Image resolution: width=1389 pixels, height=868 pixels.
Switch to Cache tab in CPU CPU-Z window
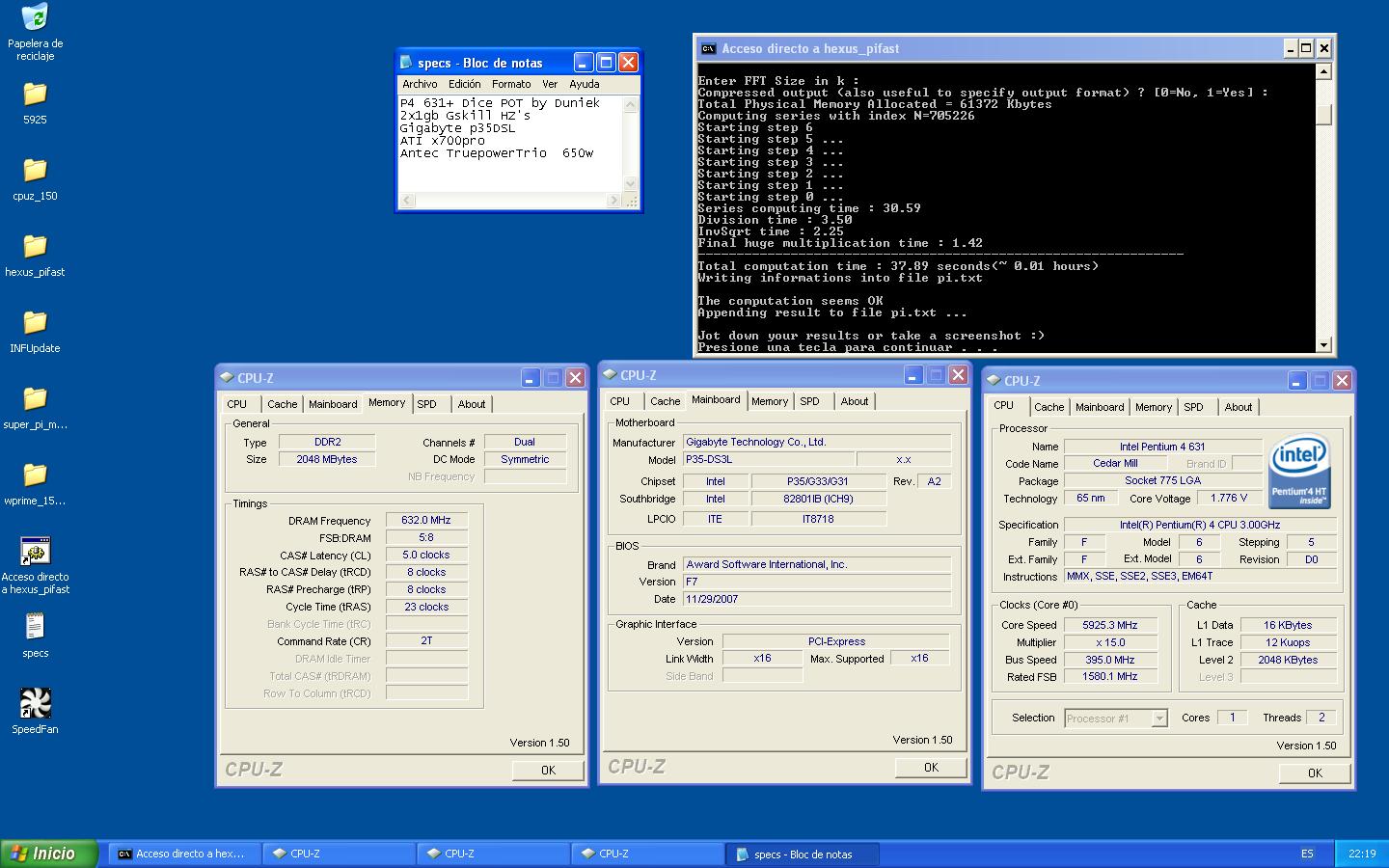(1049, 407)
